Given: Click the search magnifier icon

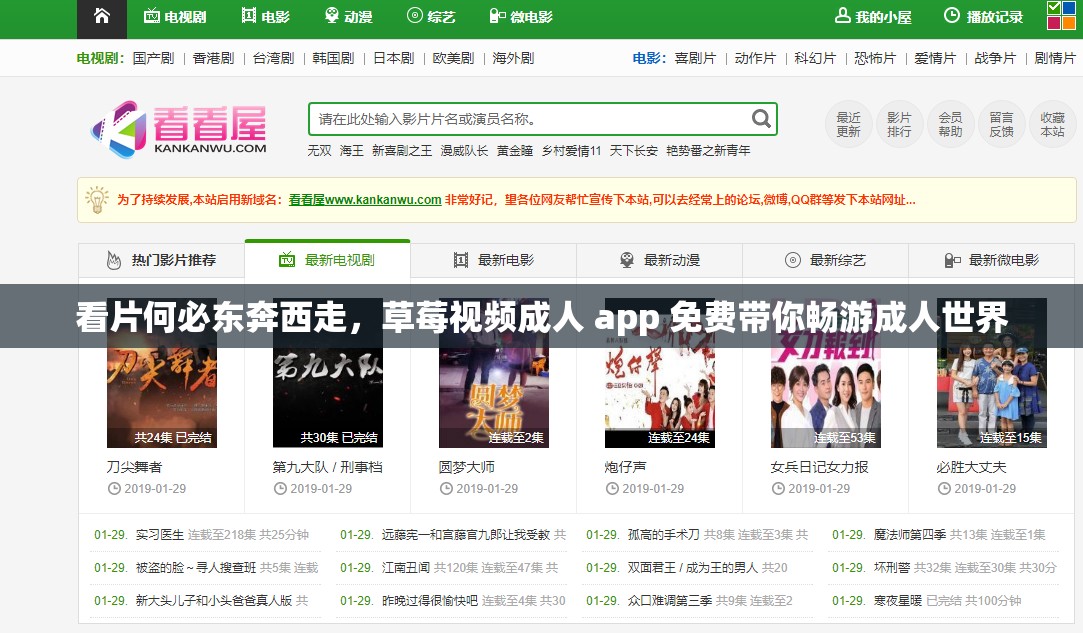Looking at the screenshot, I should (x=760, y=118).
